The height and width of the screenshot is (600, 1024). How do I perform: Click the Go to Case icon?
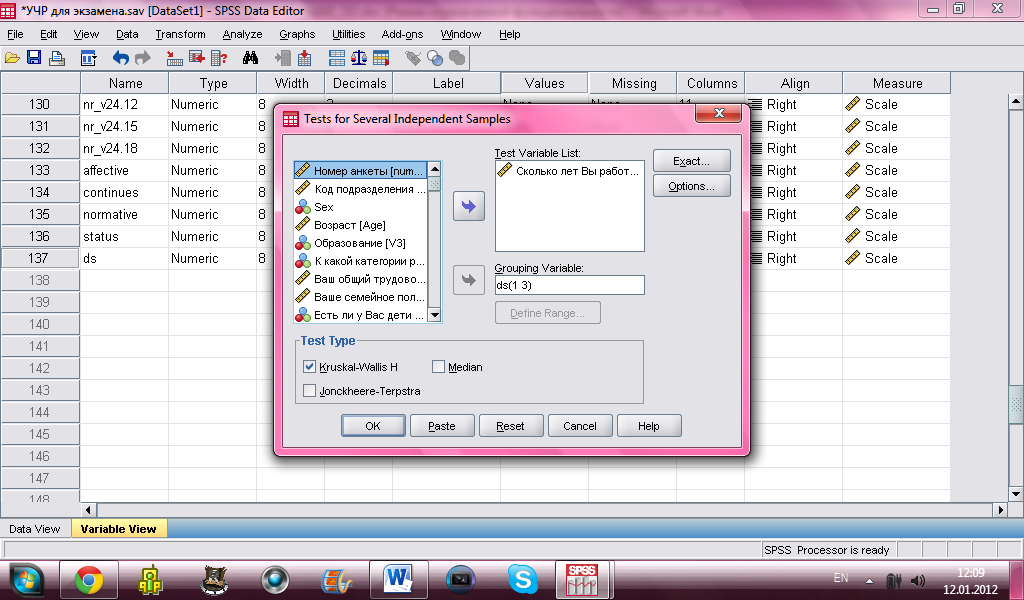174,58
